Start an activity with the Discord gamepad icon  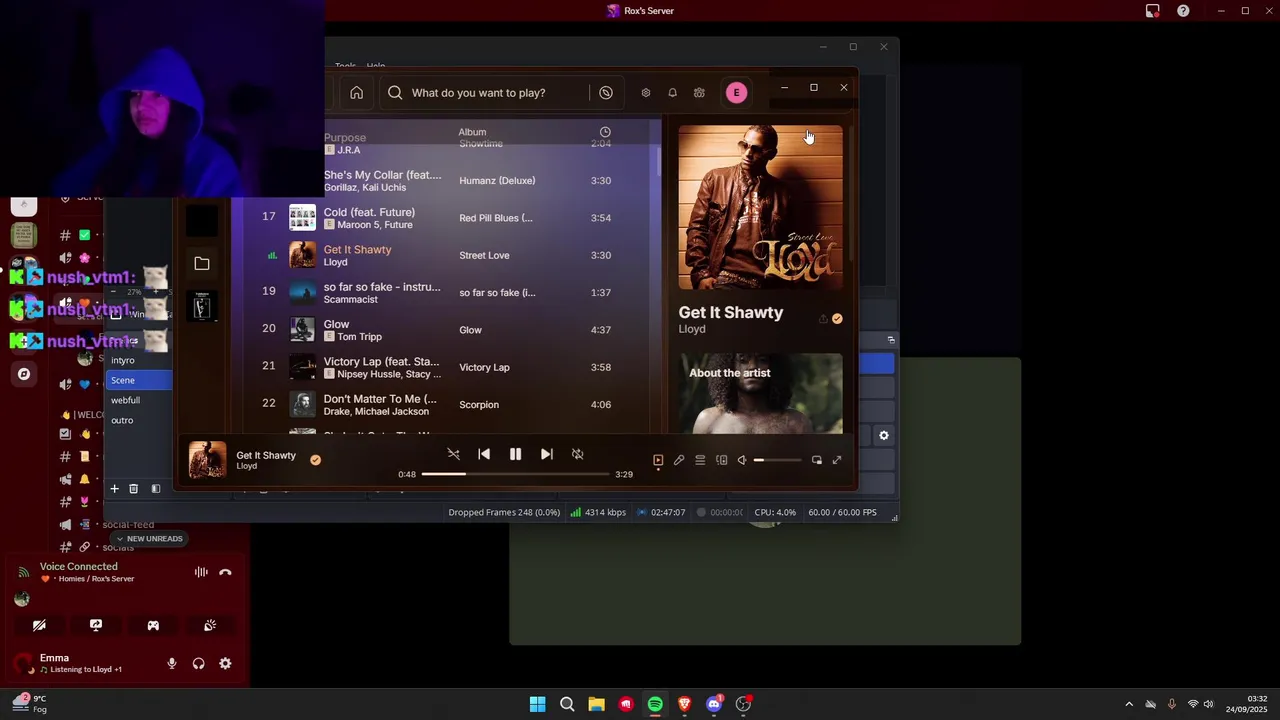153,625
